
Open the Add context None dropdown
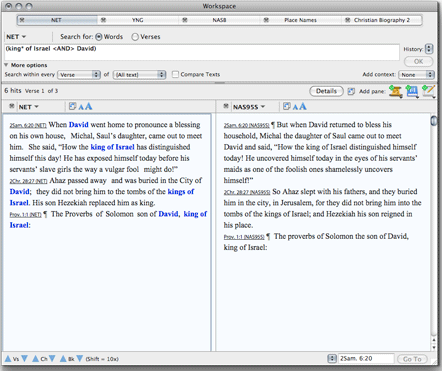coord(416,75)
